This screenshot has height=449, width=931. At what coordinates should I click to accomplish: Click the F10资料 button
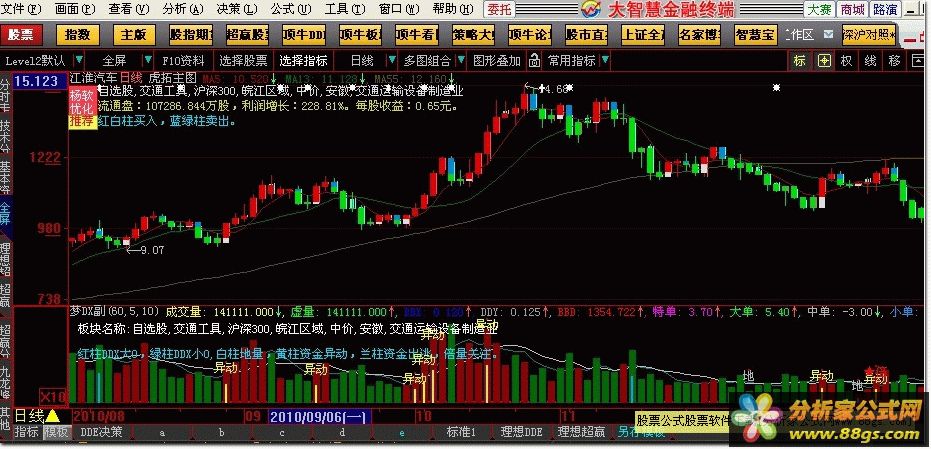(x=183, y=61)
